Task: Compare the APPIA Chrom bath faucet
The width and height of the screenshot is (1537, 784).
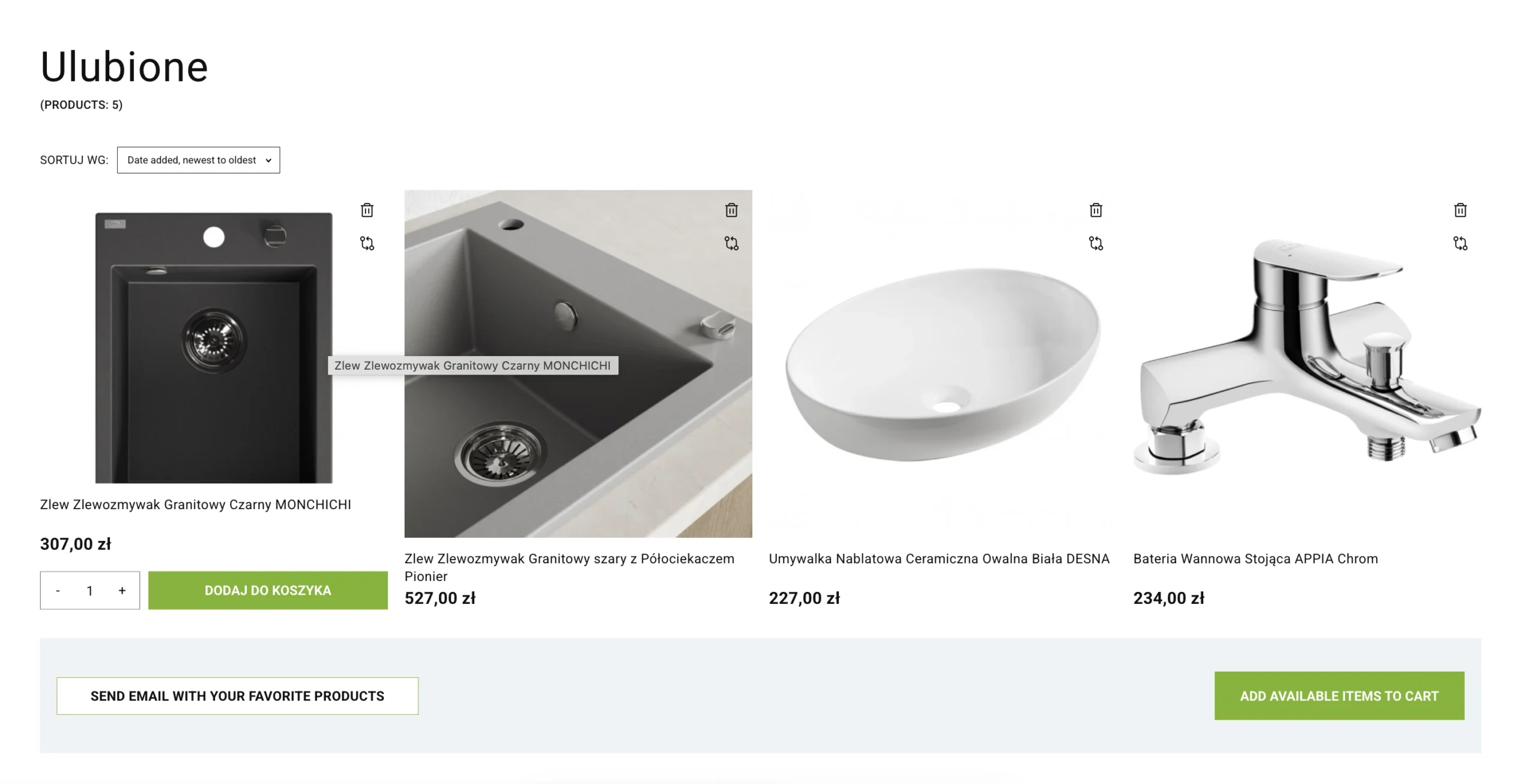Action: tap(1460, 243)
